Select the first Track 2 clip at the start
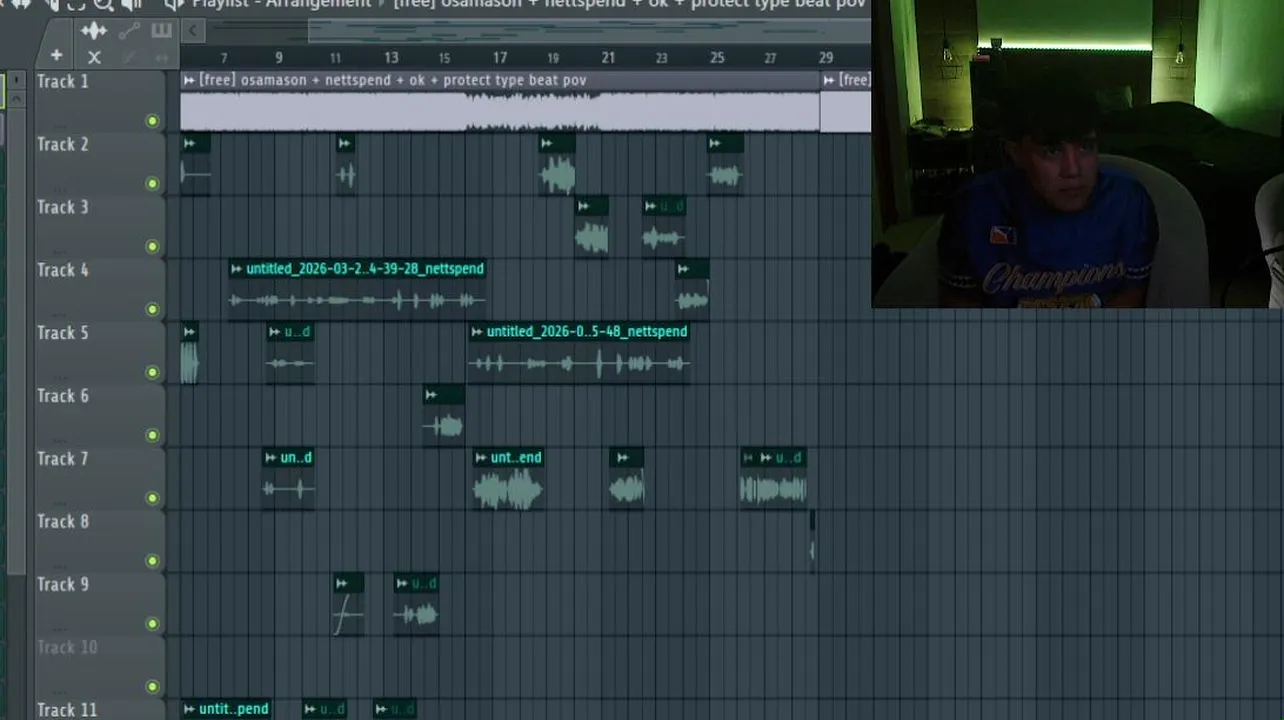Viewport: 1284px width, 720px height. (195, 164)
